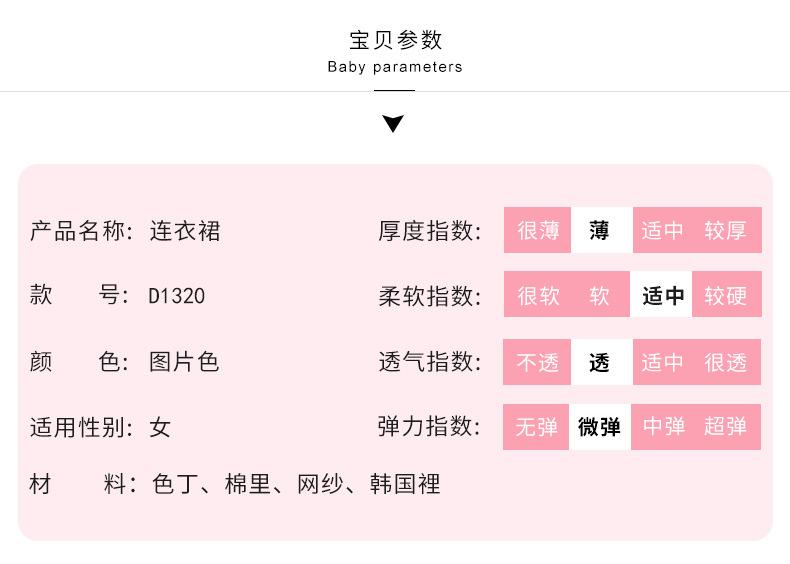Pick 超弹 in the elasticity index
The height and width of the screenshot is (564, 790).
[x=726, y=427]
